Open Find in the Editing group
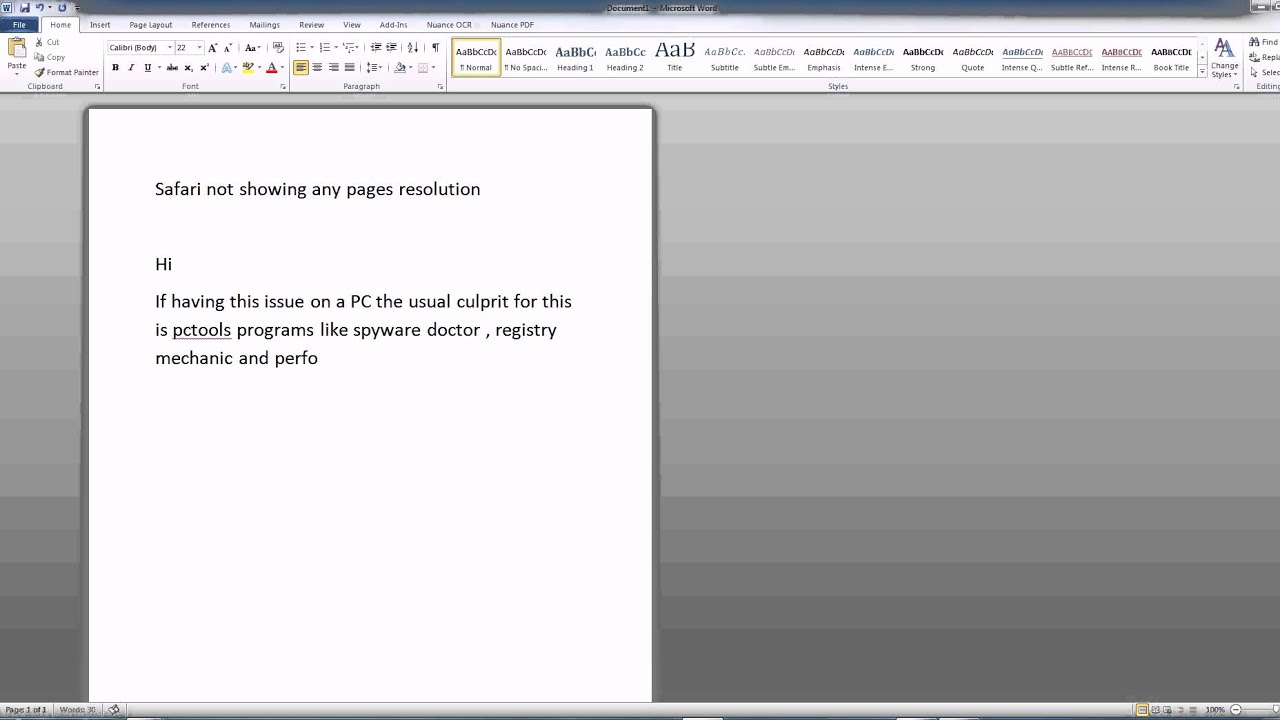Image resolution: width=1280 pixels, height=720 pixels. tap(1263, 42)
